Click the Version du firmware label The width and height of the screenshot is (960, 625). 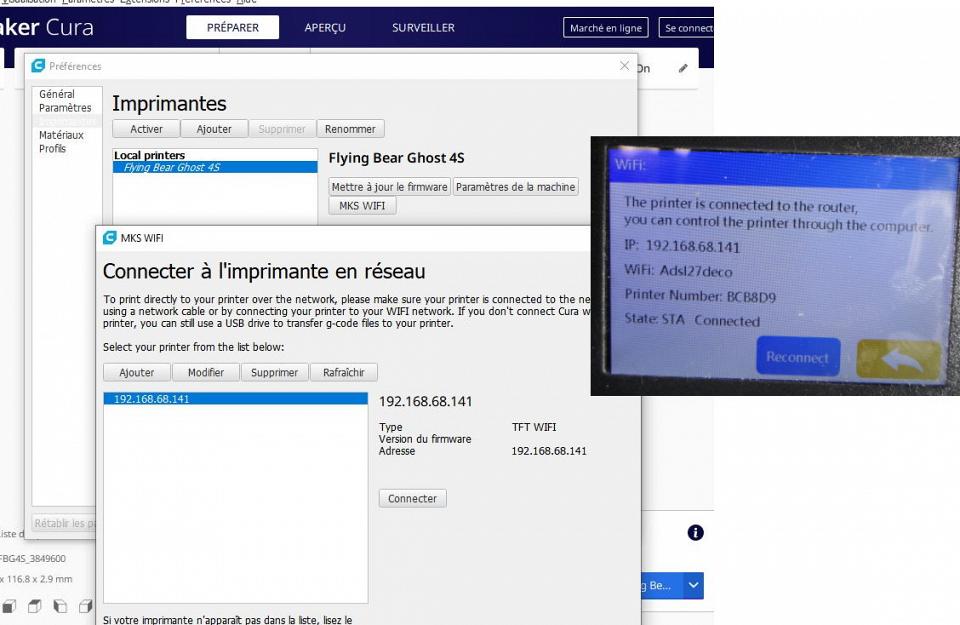(425, 439)
